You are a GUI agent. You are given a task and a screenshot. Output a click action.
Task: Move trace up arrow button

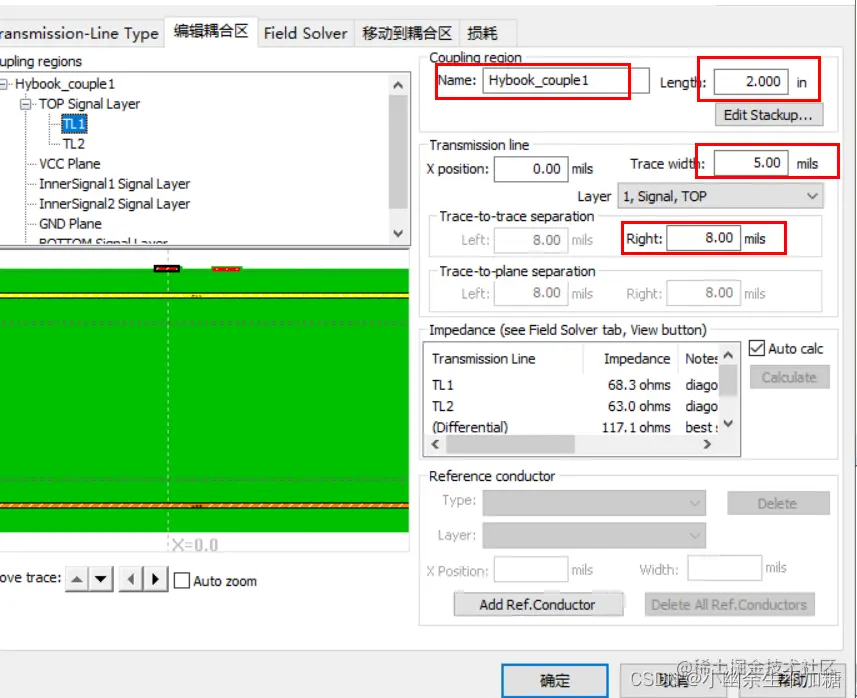tap(77, 579)
